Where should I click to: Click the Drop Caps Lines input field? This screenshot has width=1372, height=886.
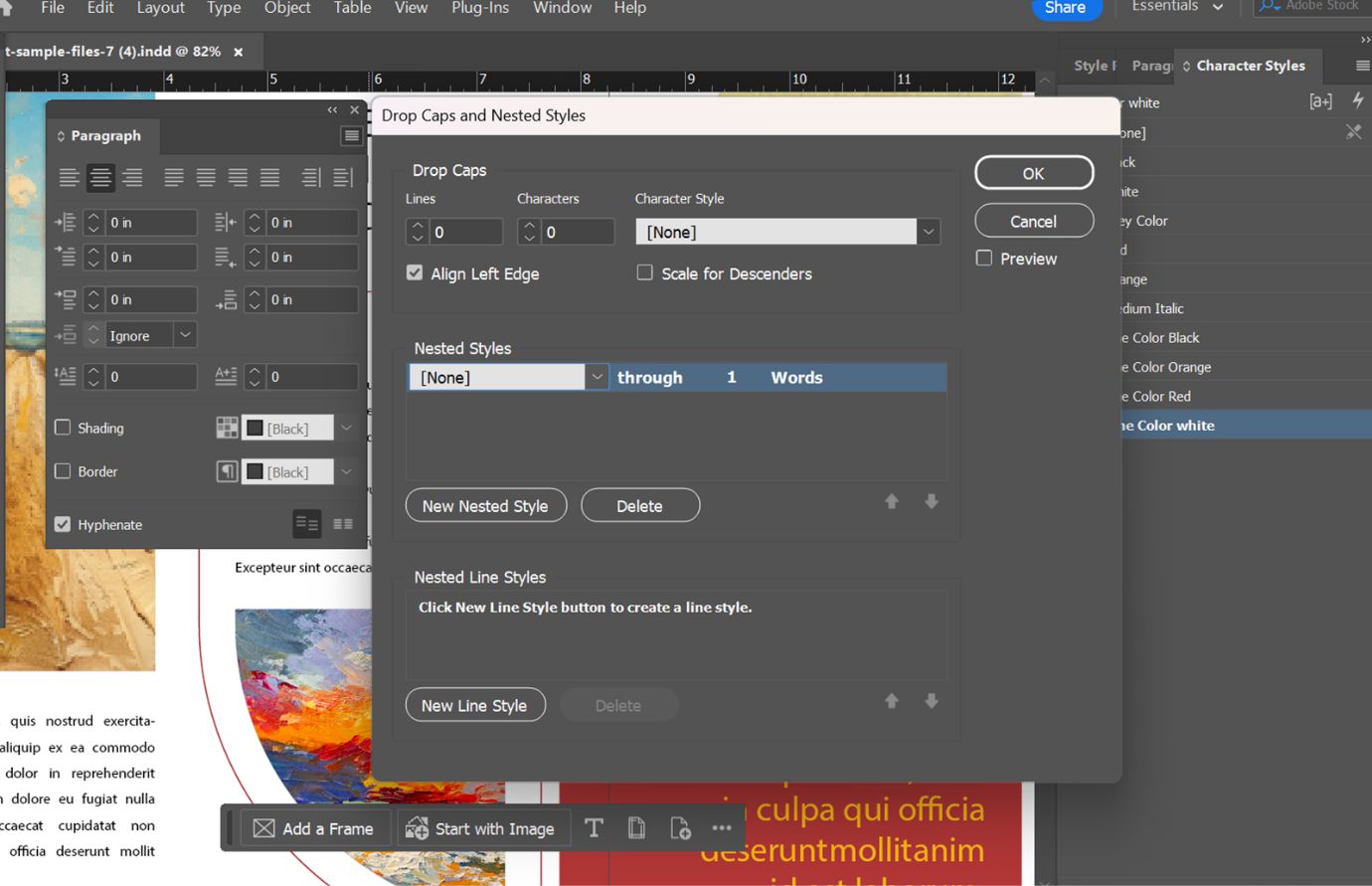click(466, 232)
